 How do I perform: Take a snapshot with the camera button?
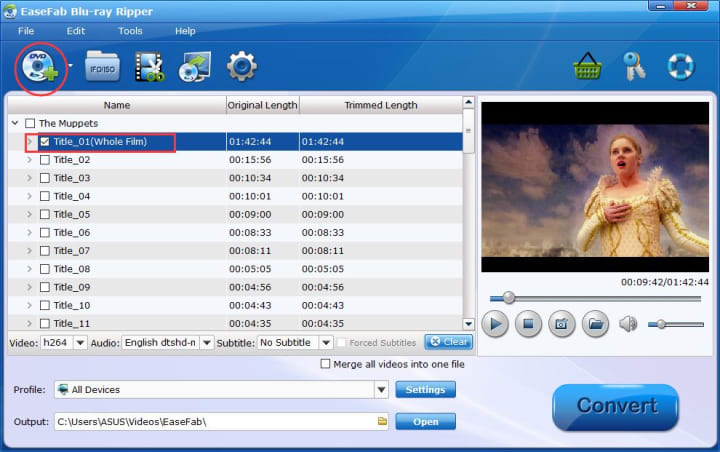pyautogui.click(x=562, y=324)
